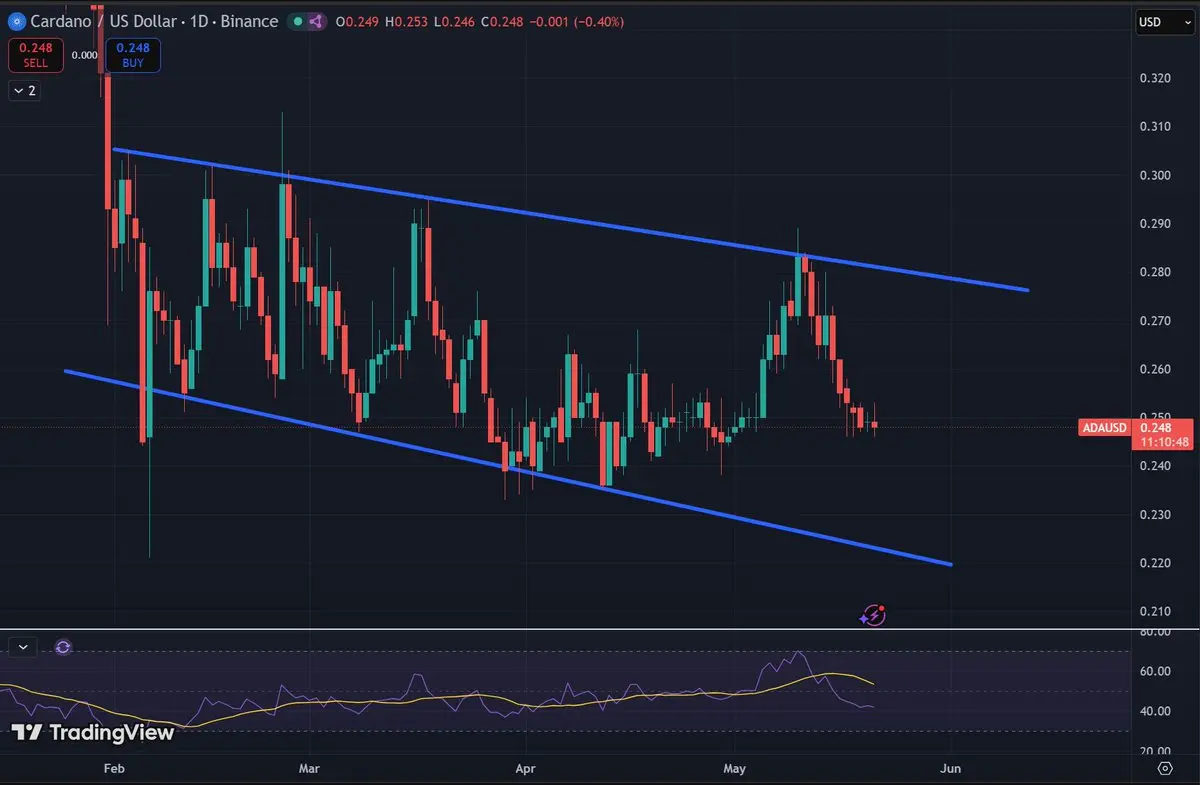Click 0.260 on the price axis
Image resolution: width=1200 pixels, height=785 pixels.
point(1156,370)
